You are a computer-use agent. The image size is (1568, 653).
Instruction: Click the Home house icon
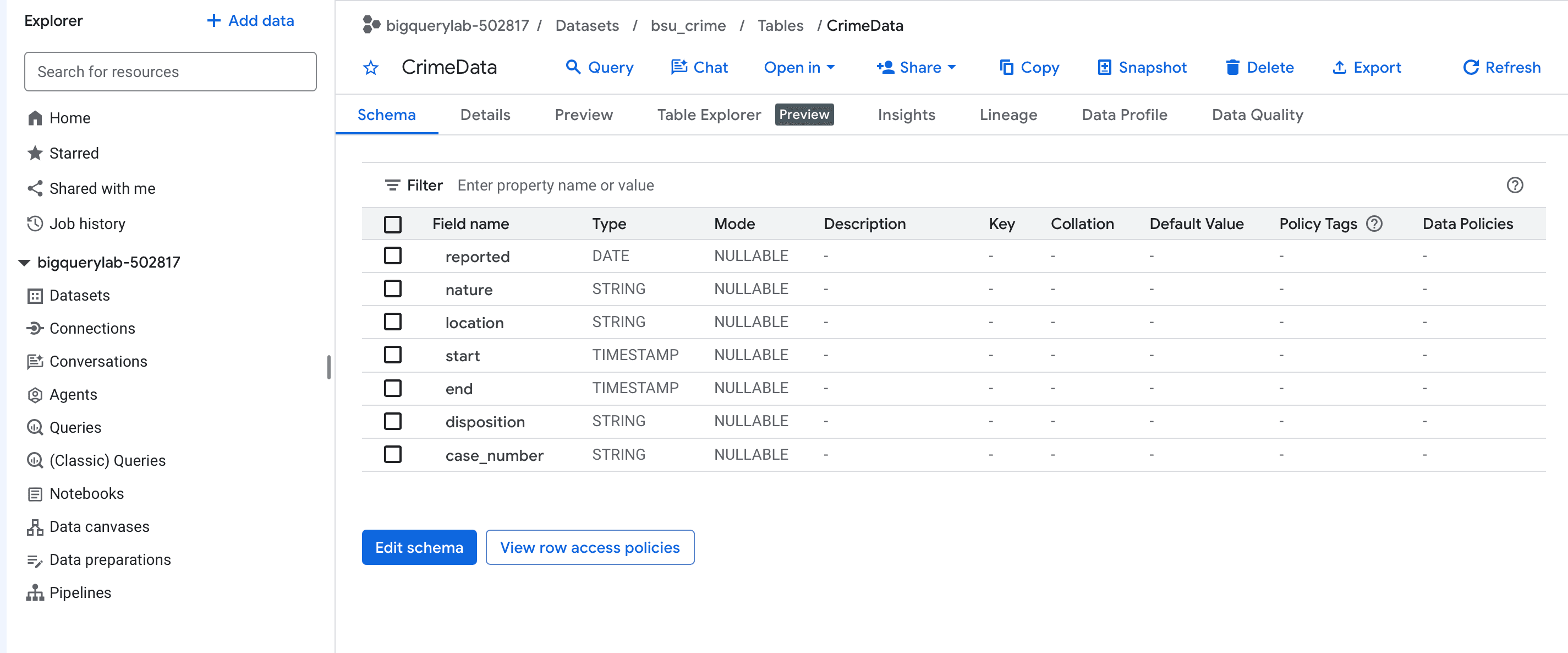pyautogui.click(x=35, y=118)
